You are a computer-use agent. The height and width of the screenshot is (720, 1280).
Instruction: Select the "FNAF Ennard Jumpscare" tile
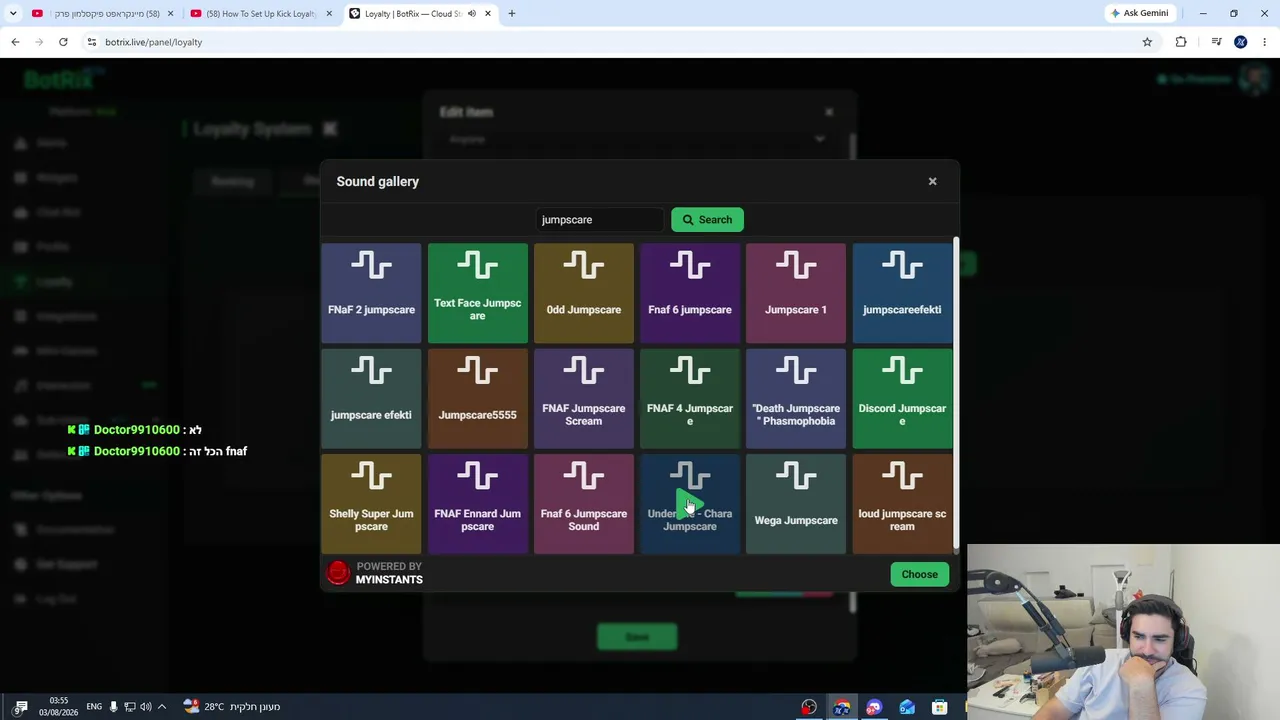pos(478,504)
